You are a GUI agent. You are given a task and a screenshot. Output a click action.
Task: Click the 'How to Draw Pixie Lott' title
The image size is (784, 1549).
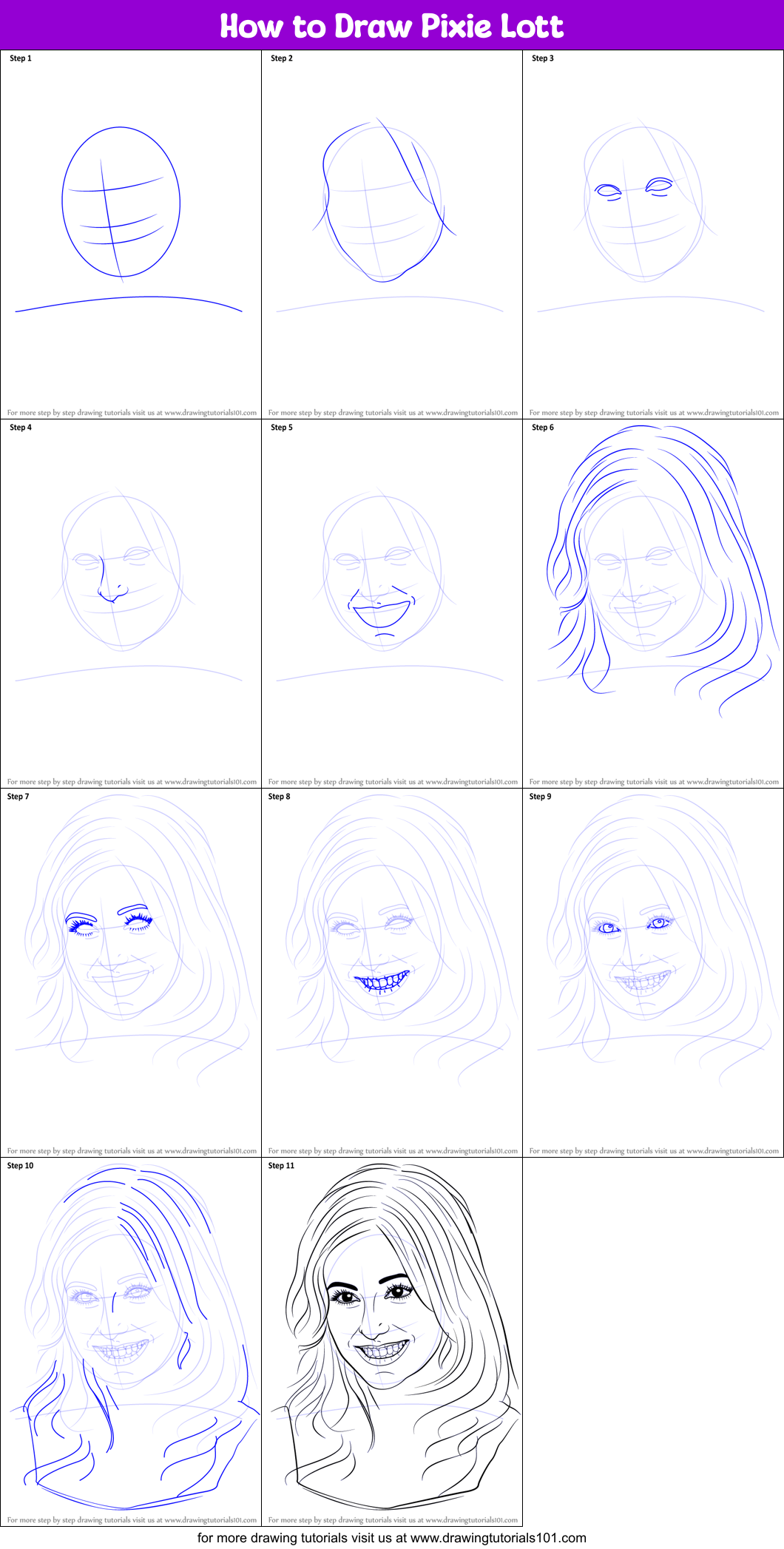point(391,26)
